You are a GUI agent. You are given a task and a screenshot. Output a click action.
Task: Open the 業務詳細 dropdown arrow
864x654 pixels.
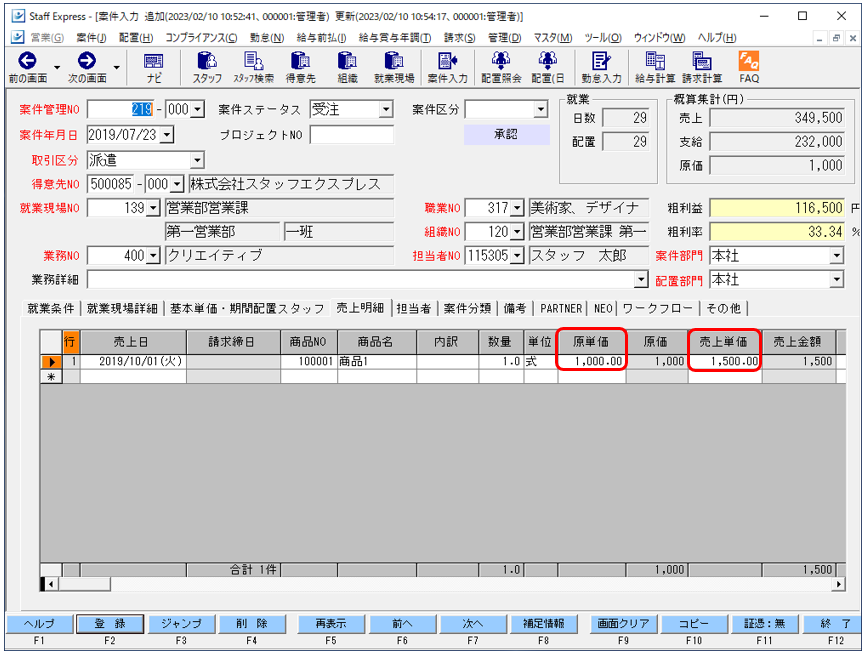coord(640,280)
